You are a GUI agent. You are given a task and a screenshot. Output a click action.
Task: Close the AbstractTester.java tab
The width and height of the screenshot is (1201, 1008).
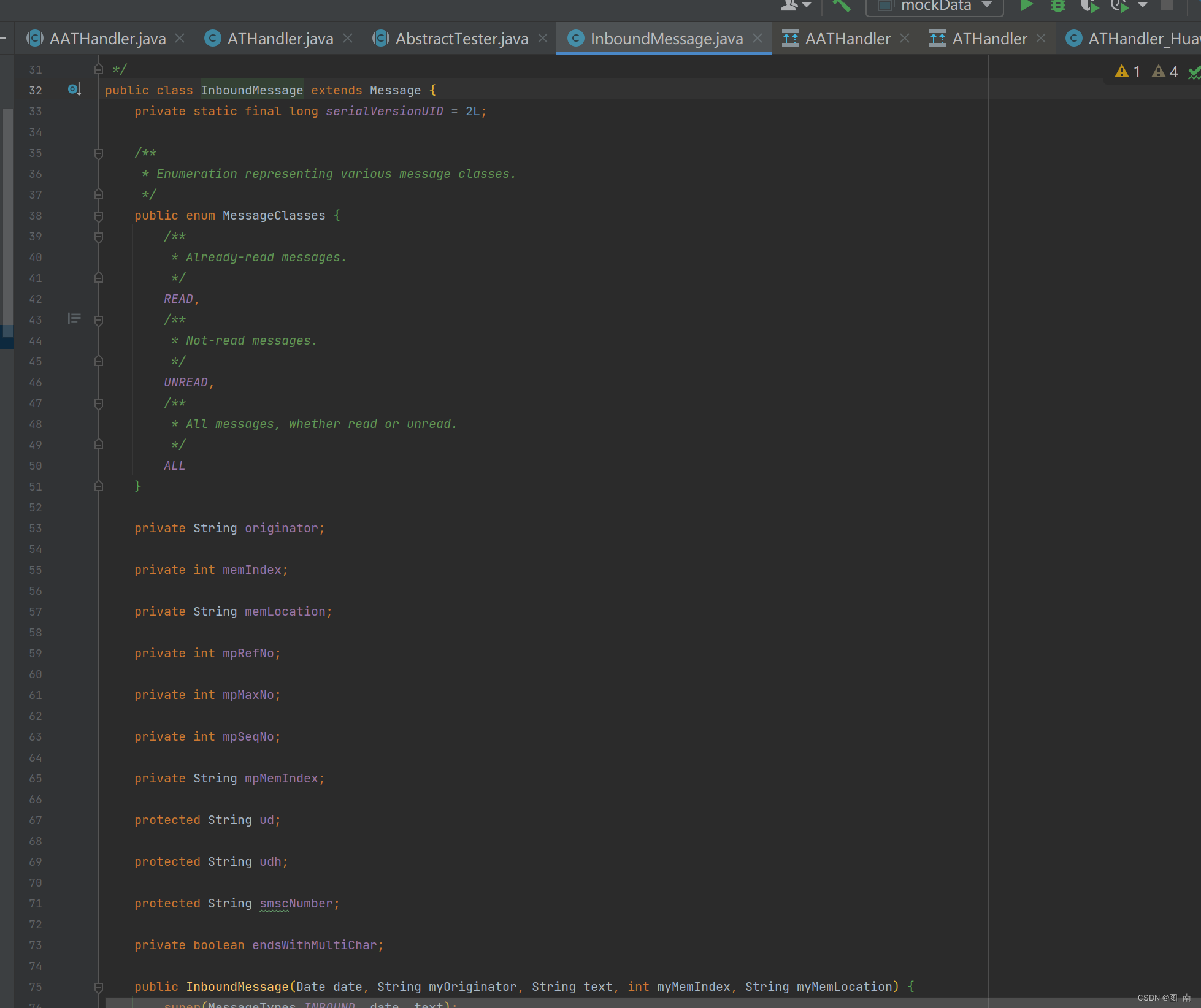[543, 38]
